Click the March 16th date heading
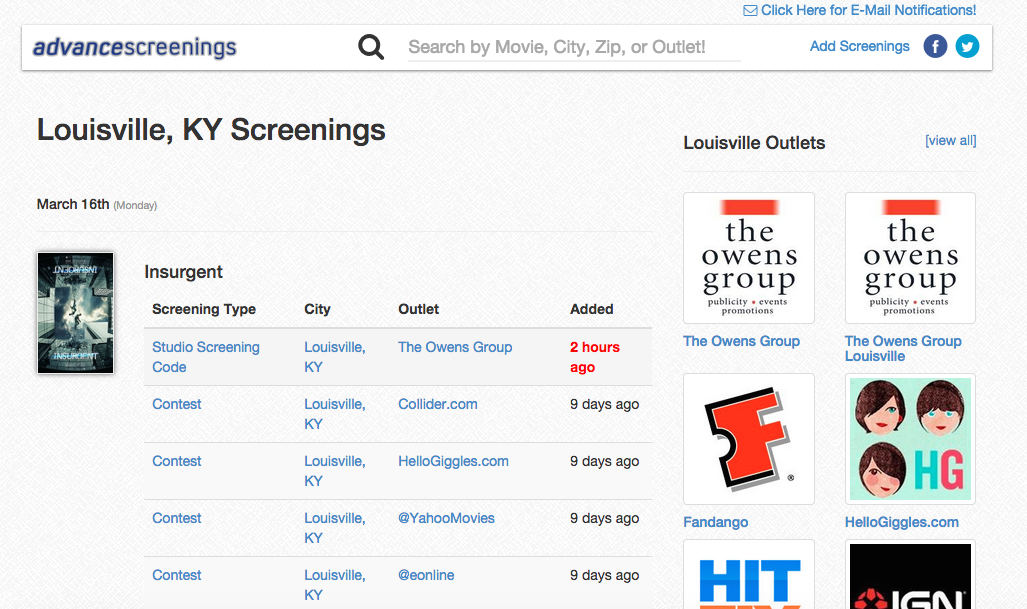The width and height of the screenshot is (1027, 609). tap(73, 204)
